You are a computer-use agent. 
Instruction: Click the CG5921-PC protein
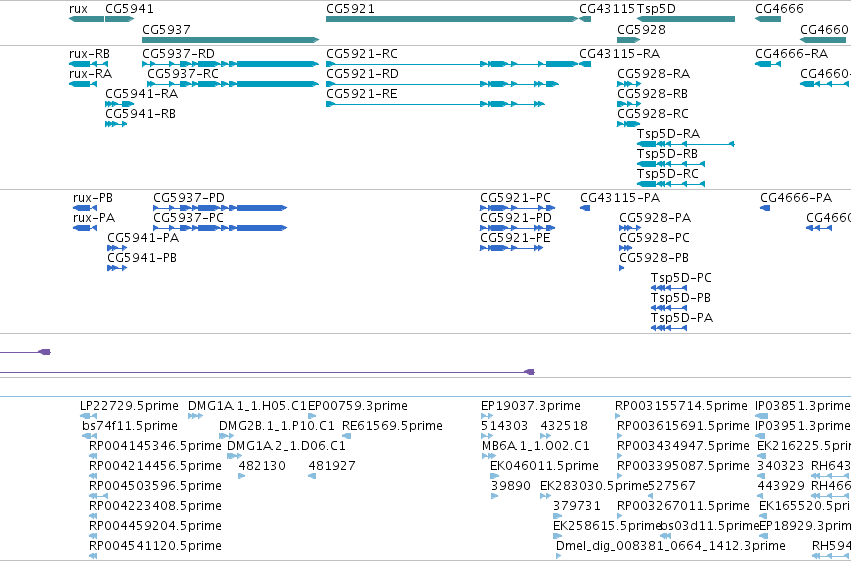coord(518,208)
